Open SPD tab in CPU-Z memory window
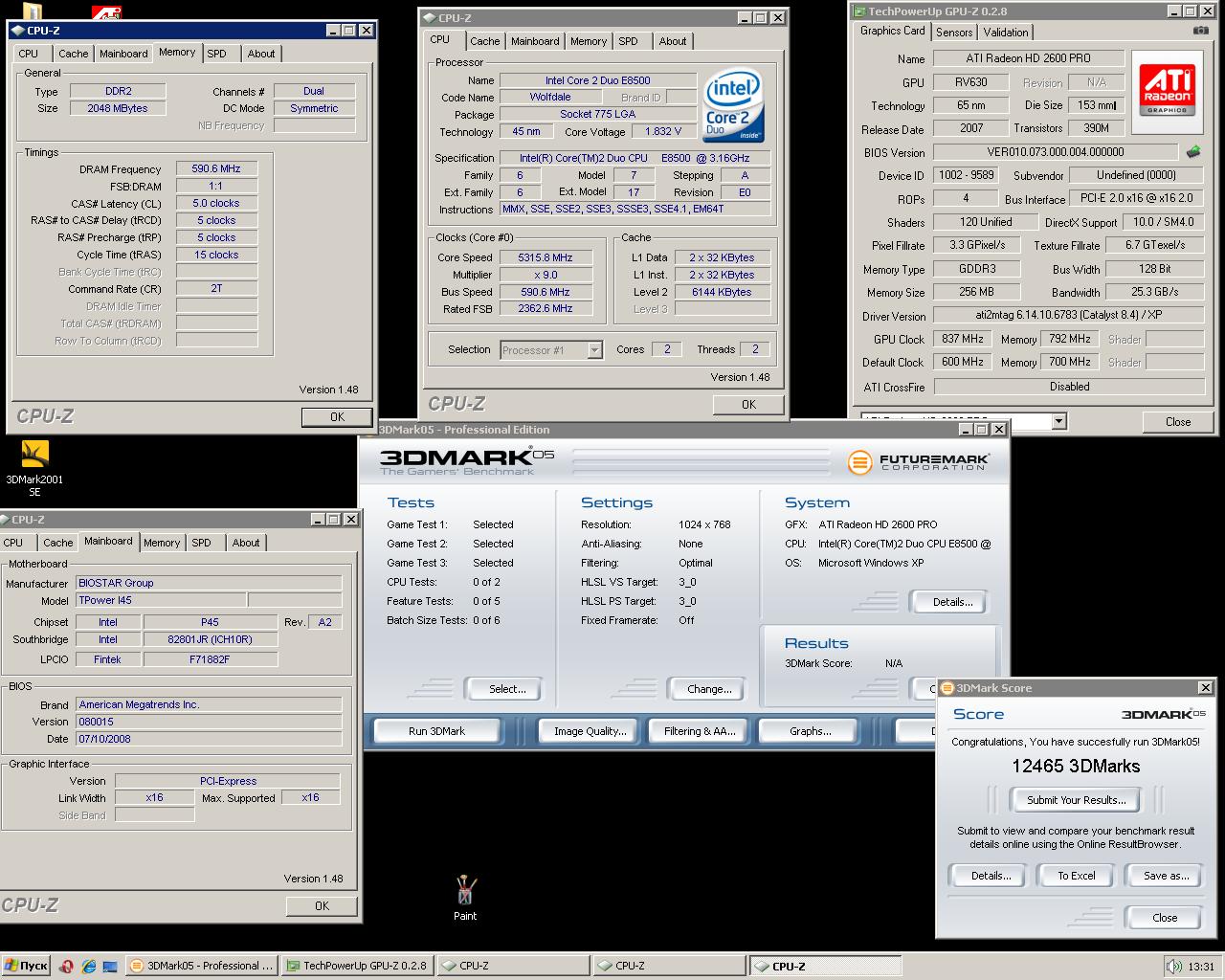Viewport: 1225px width, 980px height. 217,54
